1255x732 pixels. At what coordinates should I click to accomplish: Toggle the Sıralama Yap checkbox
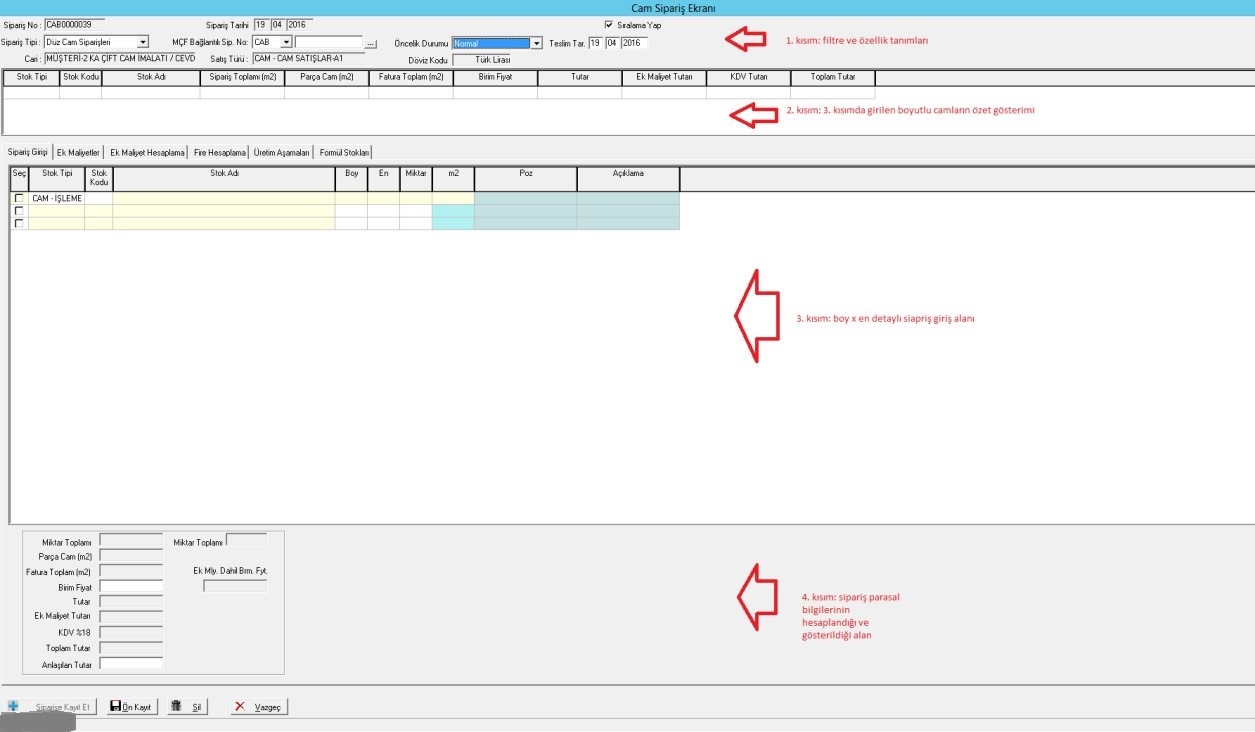click(608, 25)
